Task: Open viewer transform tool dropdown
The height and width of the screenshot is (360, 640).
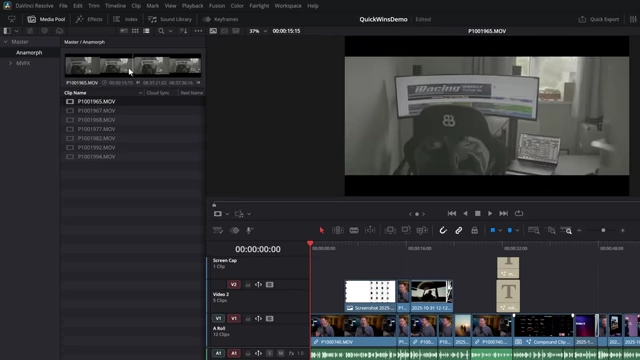Action: [x=249, y=214]
